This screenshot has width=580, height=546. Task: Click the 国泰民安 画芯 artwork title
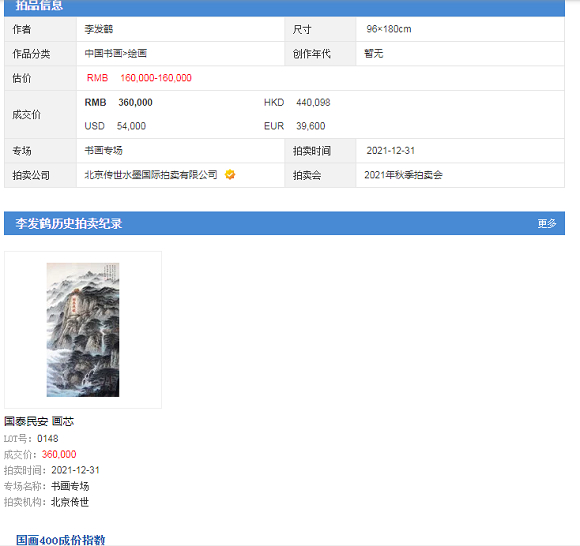39,421
